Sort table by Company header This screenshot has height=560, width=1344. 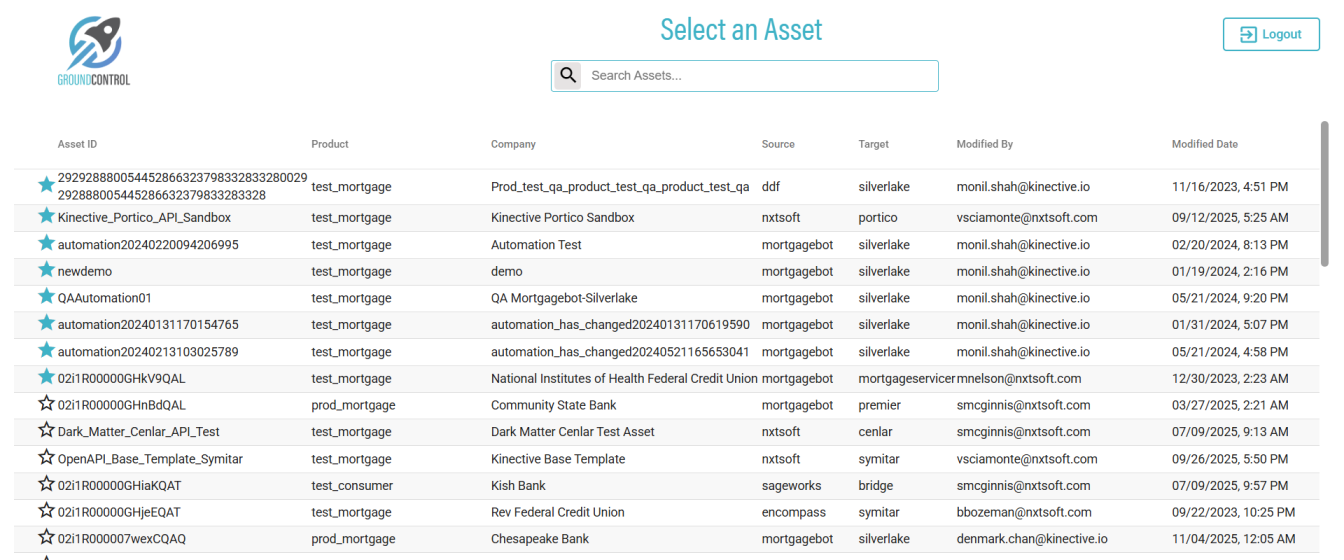pos(513,144)
